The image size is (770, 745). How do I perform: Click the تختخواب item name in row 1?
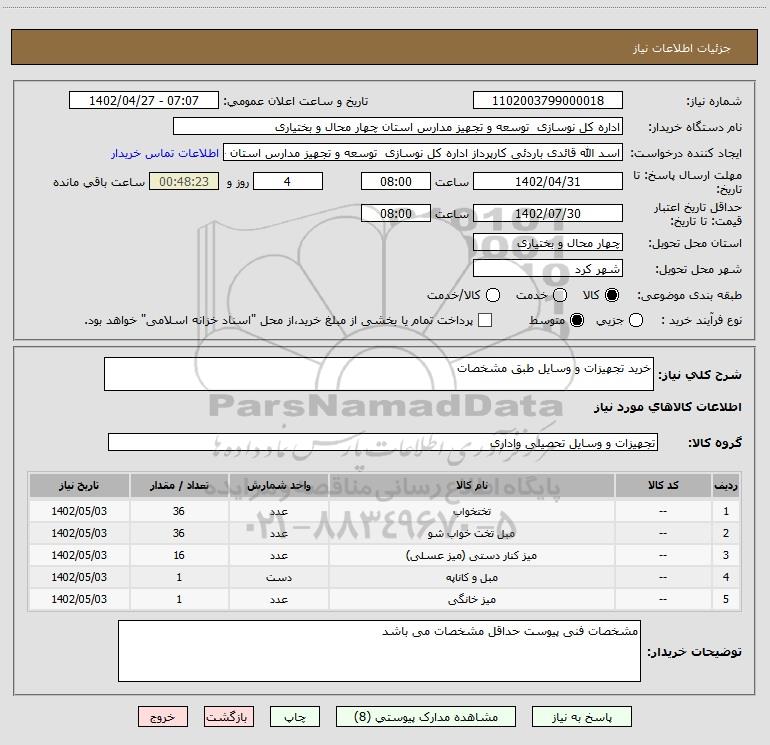click(472, 511)
